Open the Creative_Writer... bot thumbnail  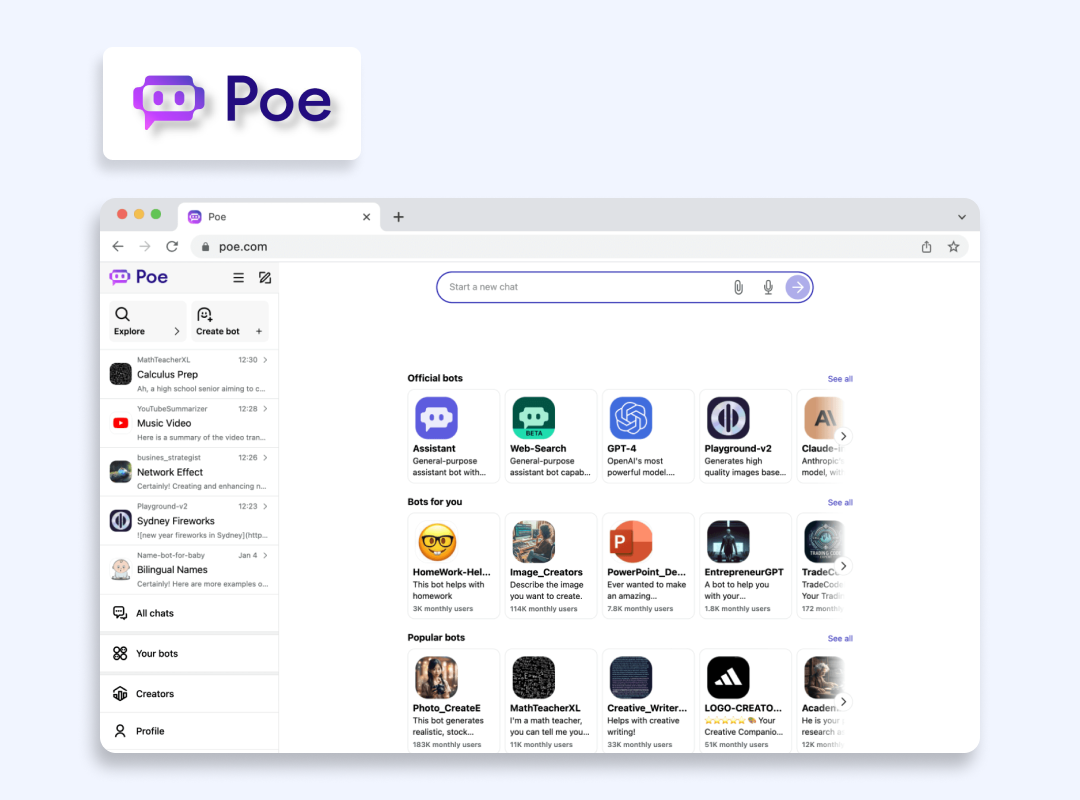pos(631,677)
